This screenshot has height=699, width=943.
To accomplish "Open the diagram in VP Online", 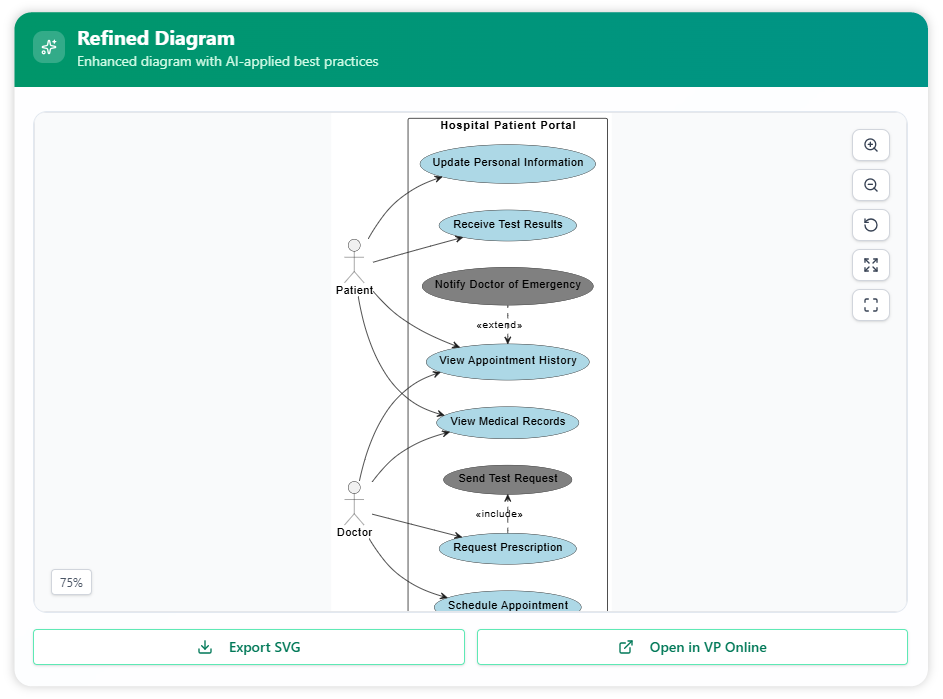I will pyautogui.click(x=692, y=647).
